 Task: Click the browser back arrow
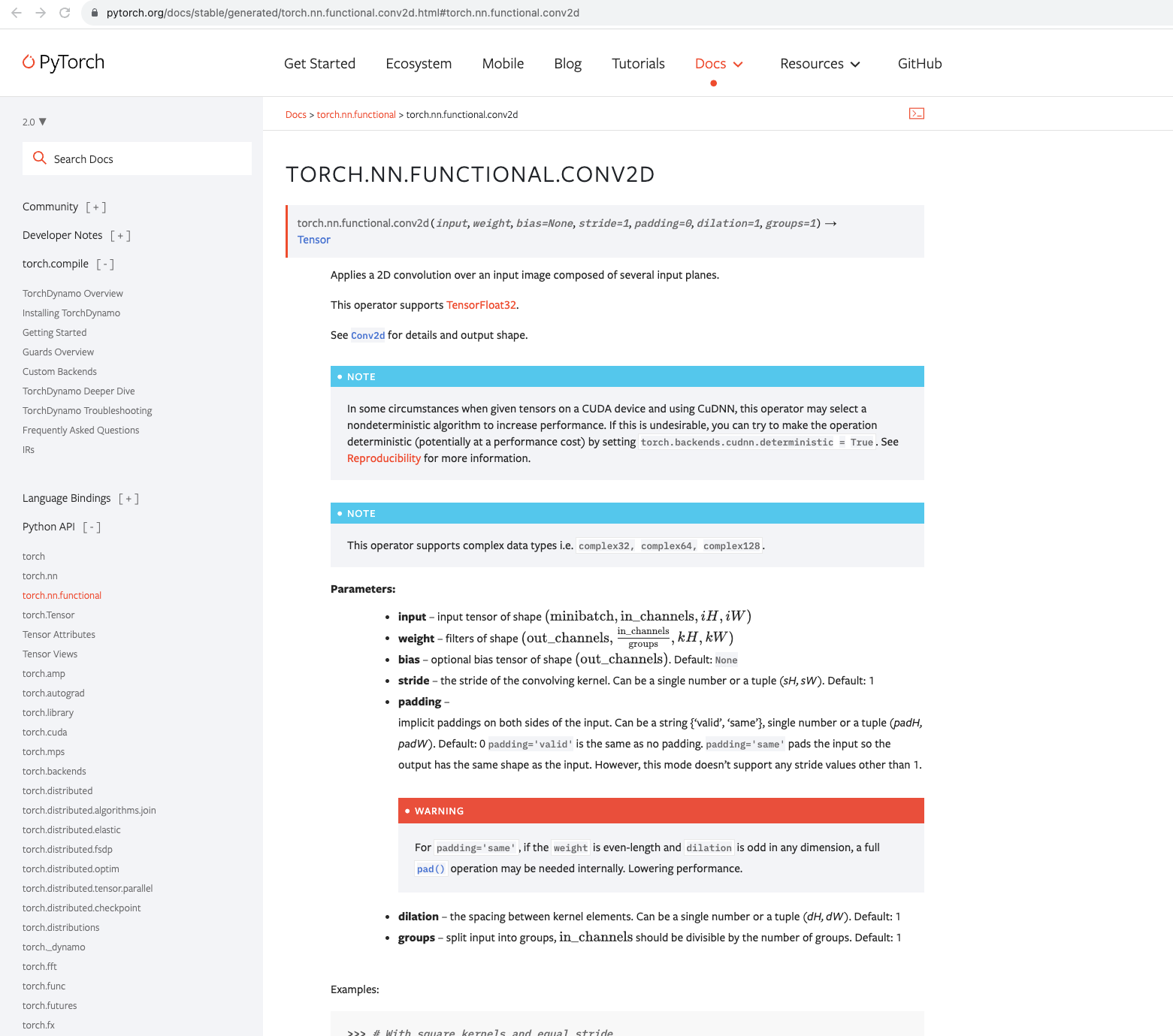(x=17, y=13)
